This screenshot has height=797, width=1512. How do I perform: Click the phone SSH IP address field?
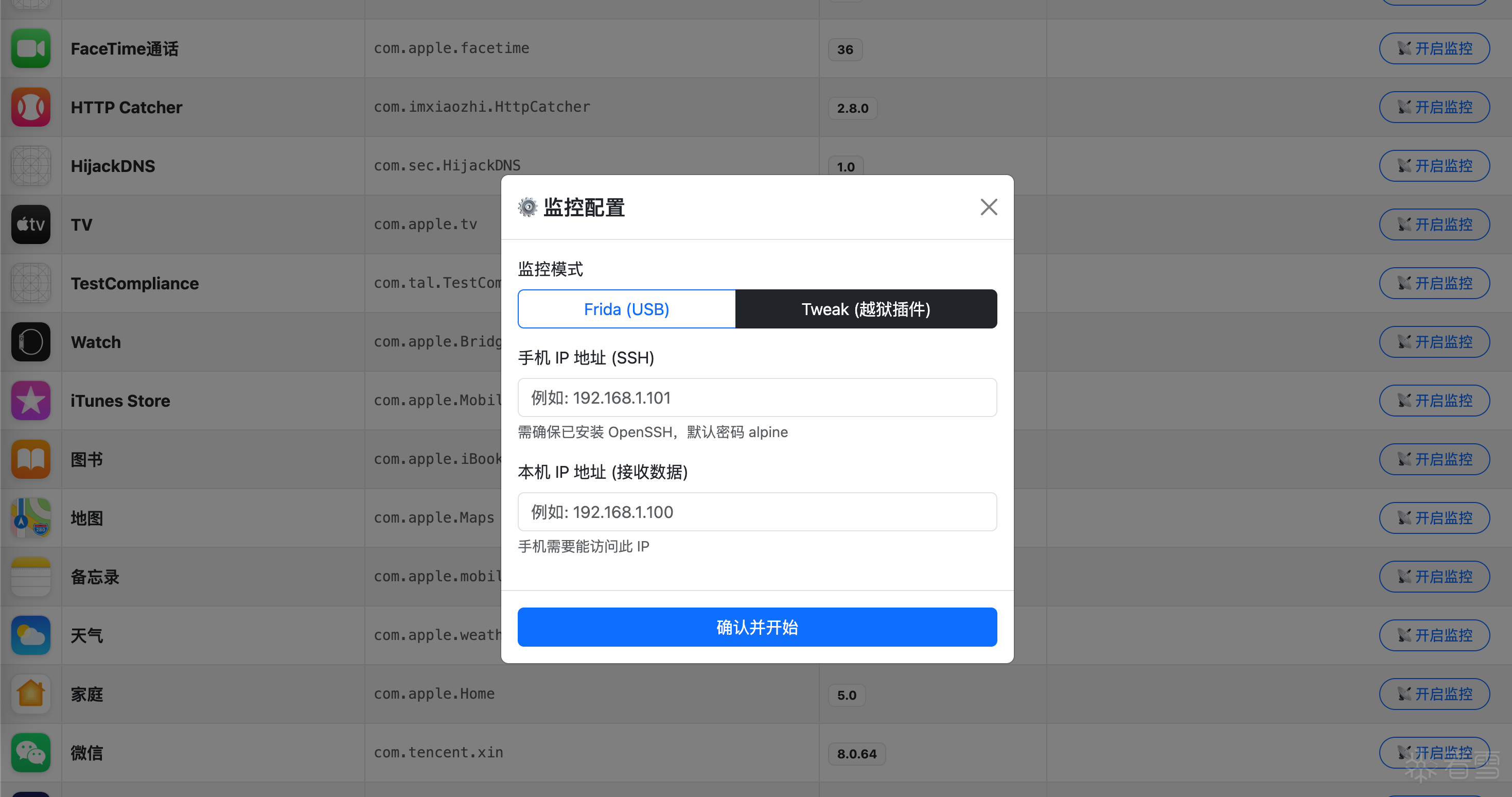[x=757, y=397]
